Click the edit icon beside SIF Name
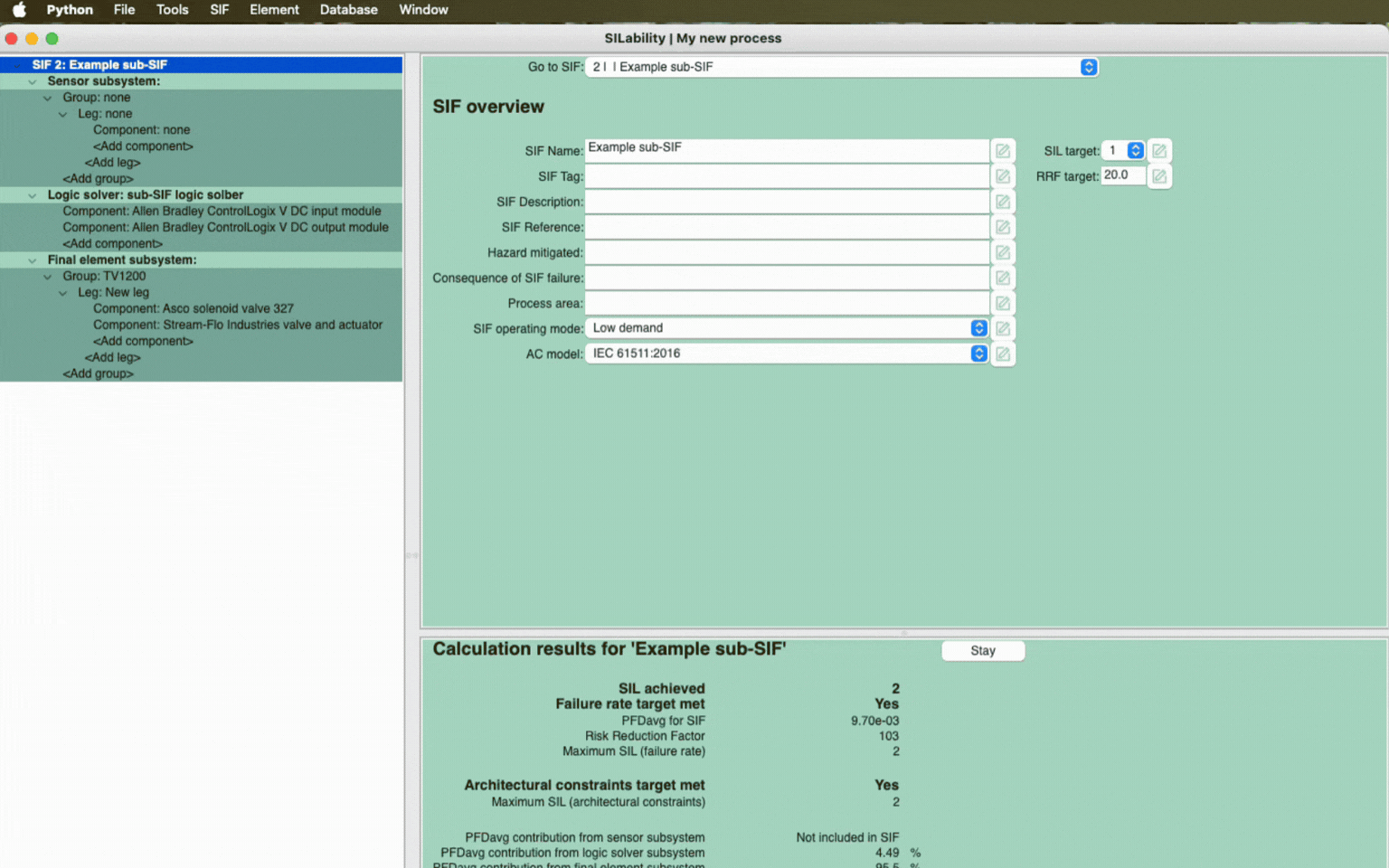The height and width of the screenshot is (868, 1389). [x=1002, y=151]
